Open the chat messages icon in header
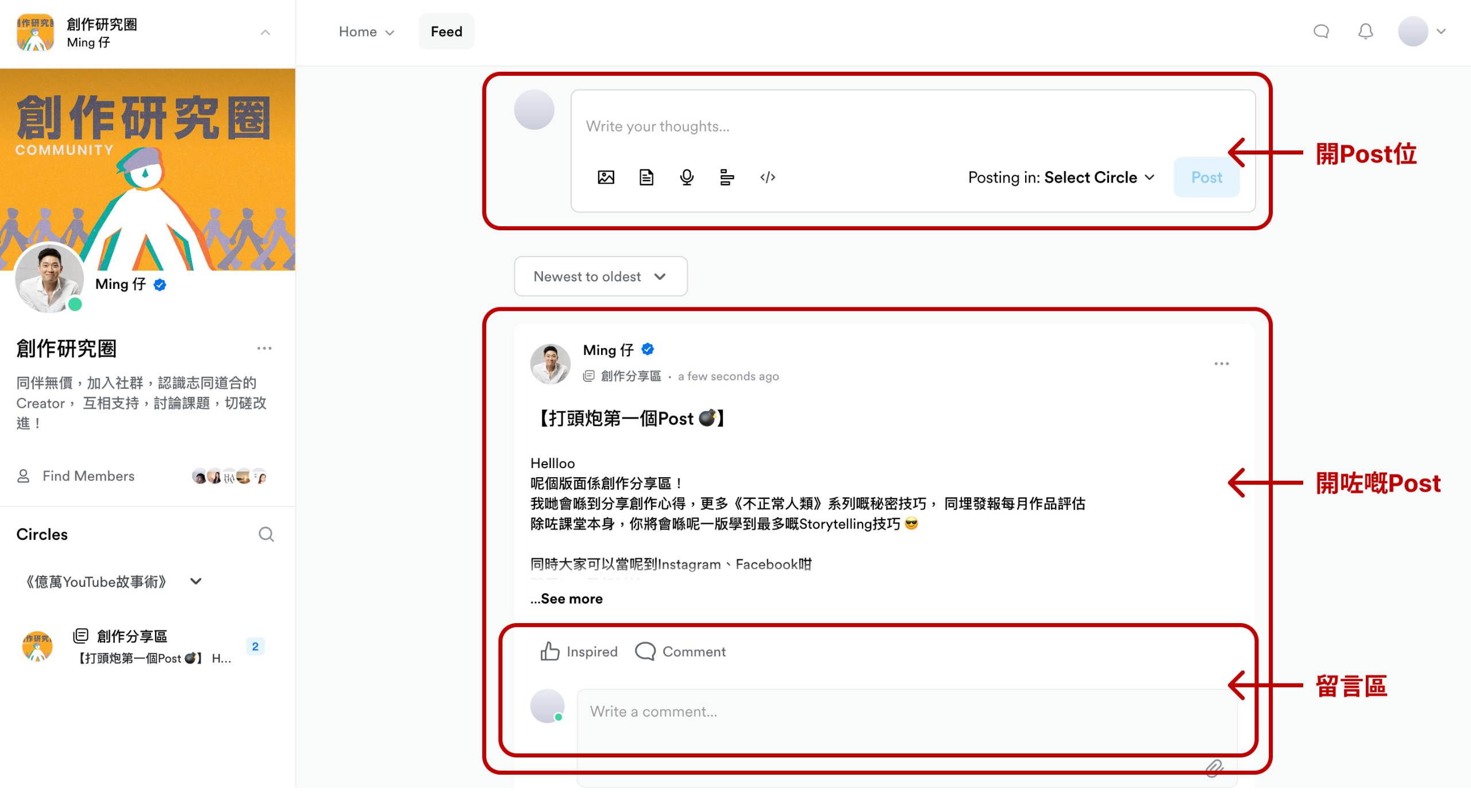The height and width of the screenshot is (812, 1471). click(x=1321, y=32)
